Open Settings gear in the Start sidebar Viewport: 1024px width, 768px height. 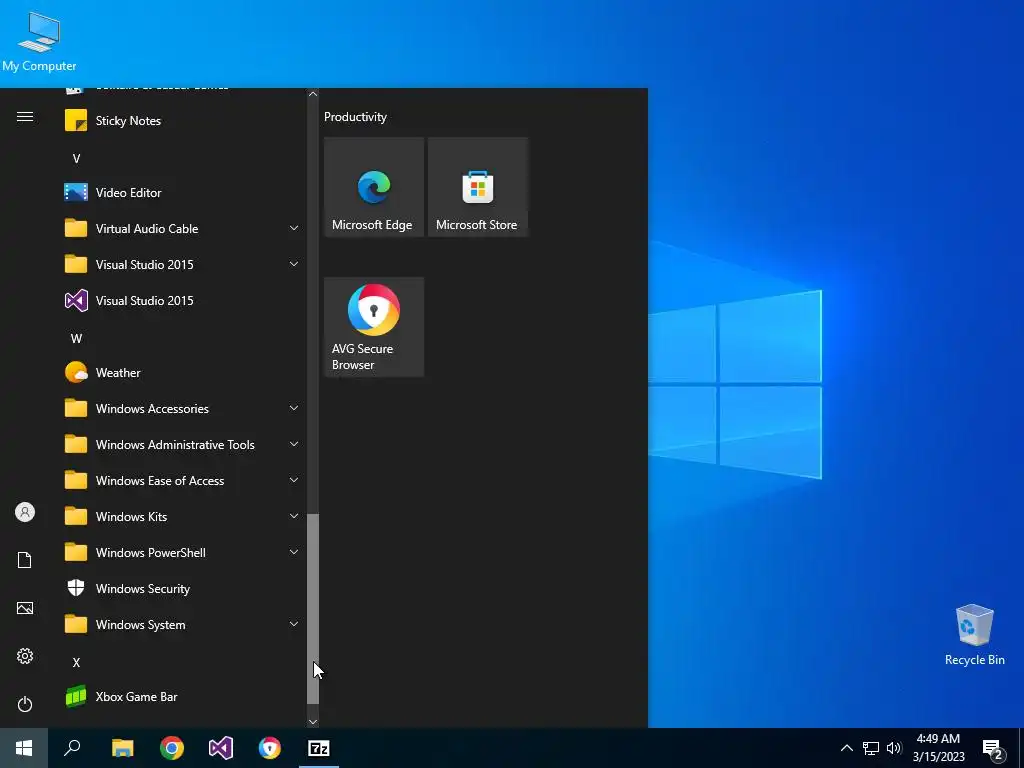(25, 656)
